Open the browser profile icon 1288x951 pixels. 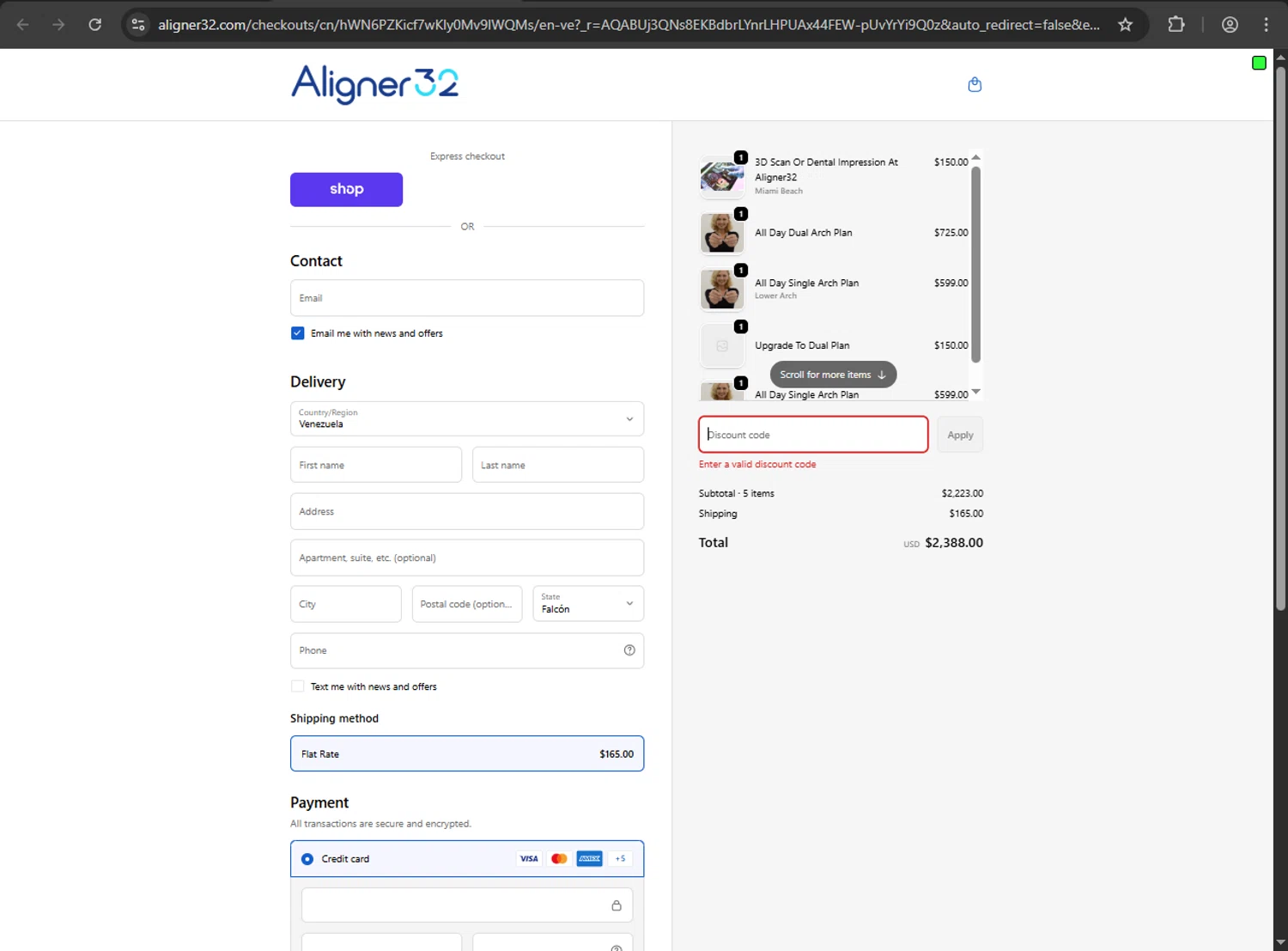coord(1230,24)
